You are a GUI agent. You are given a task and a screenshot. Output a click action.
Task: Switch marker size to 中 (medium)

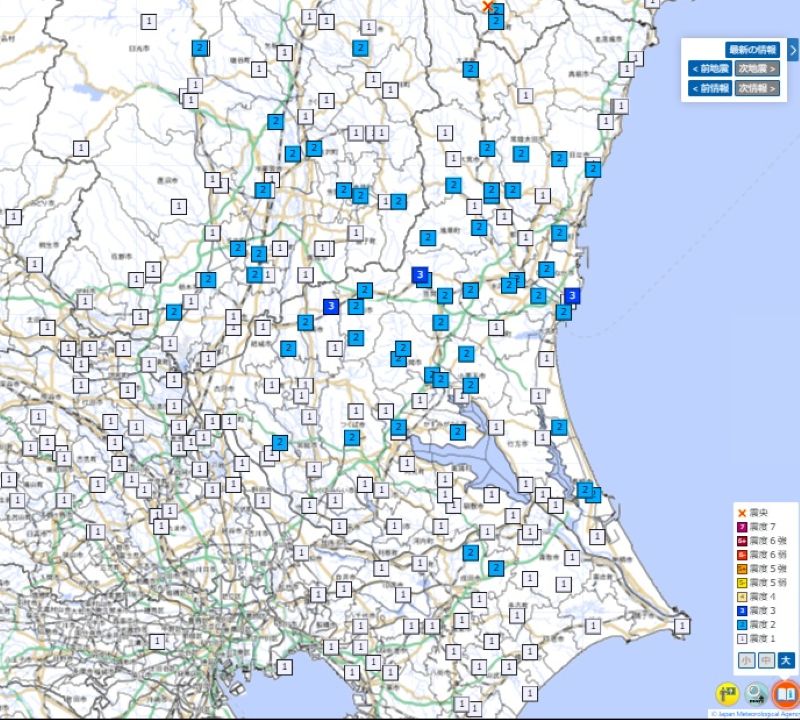click(766, 660)
